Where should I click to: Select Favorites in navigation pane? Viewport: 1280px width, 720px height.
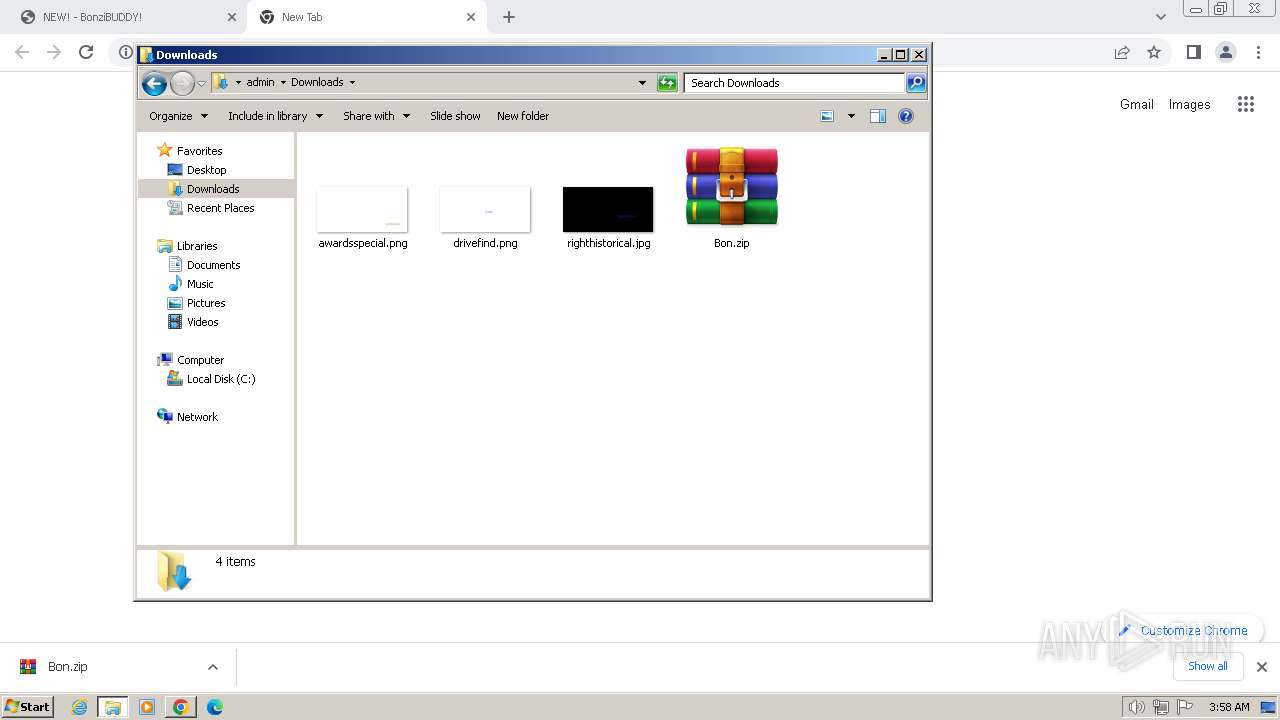pos(199,151)
